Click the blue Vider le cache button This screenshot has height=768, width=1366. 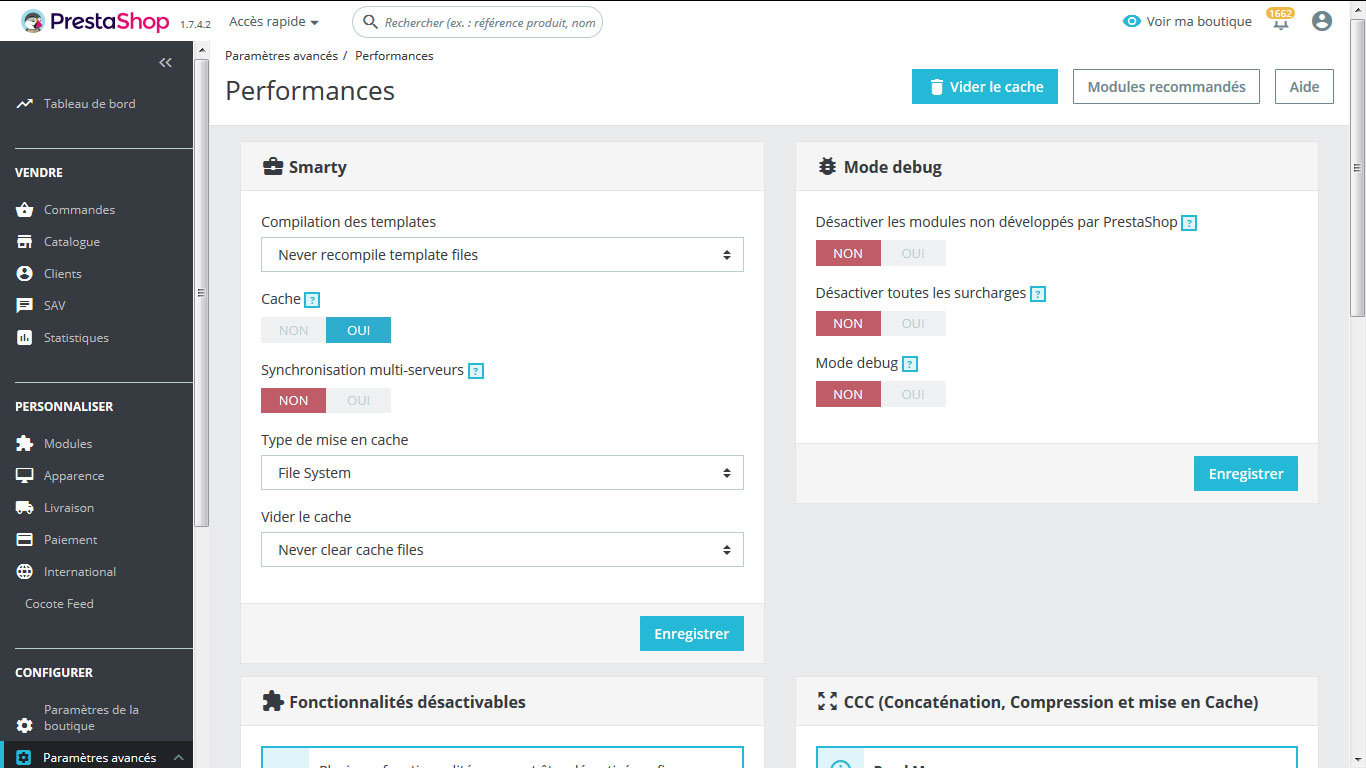click(985, 87)
